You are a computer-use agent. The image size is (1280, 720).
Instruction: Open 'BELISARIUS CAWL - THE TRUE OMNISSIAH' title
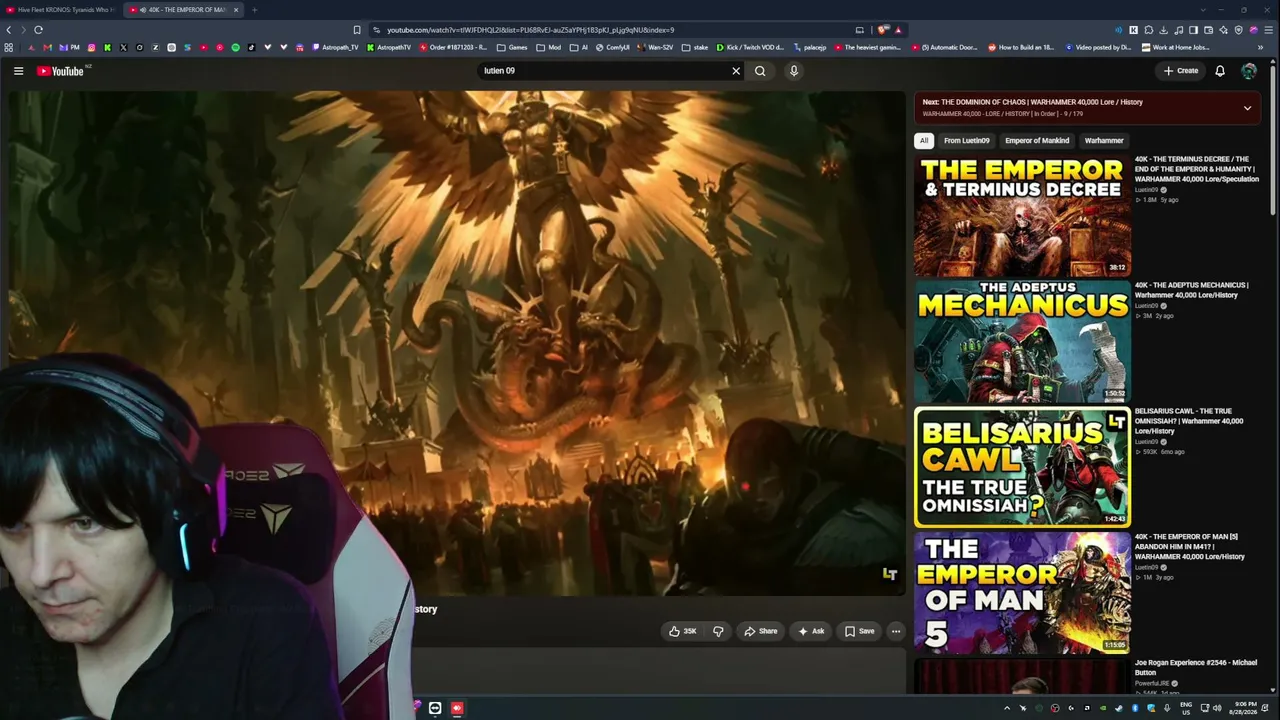(1189, 421)
